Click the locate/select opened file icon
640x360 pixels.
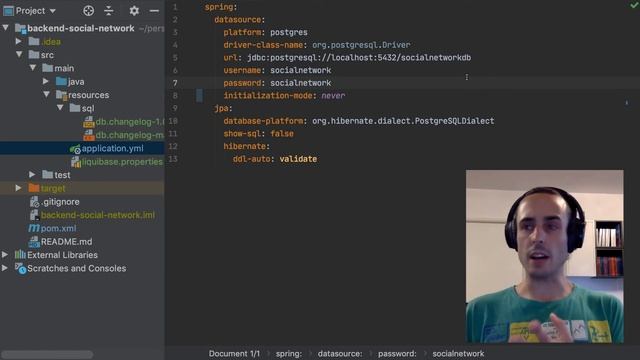click(x=88, y=11)
